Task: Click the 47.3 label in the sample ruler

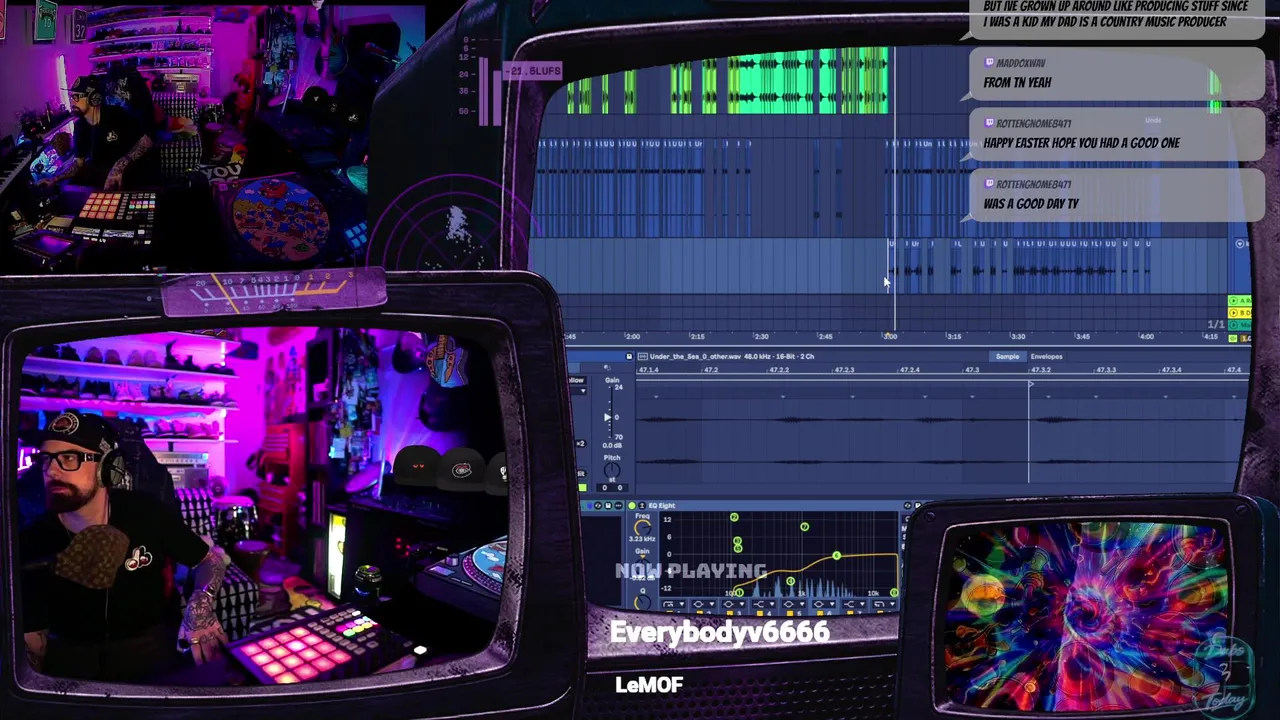Action: (x=972, y=370)
